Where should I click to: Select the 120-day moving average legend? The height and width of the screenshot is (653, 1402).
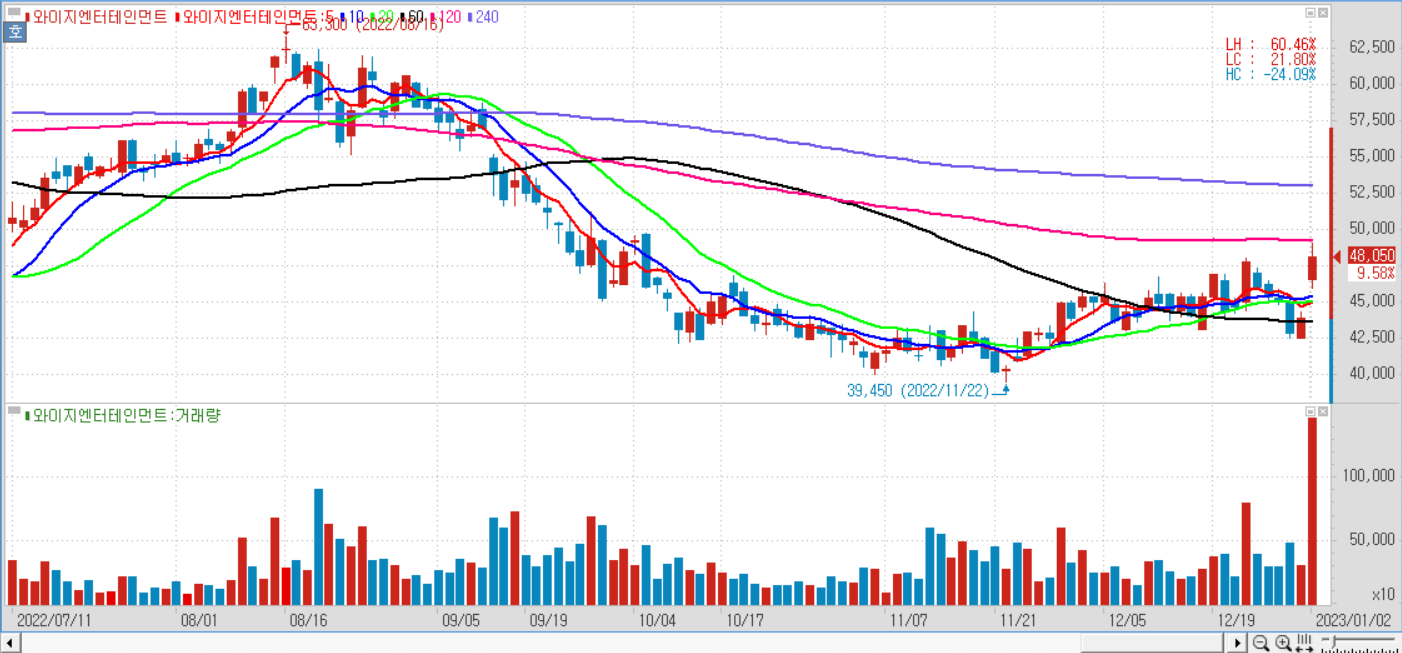pos(446,17)
